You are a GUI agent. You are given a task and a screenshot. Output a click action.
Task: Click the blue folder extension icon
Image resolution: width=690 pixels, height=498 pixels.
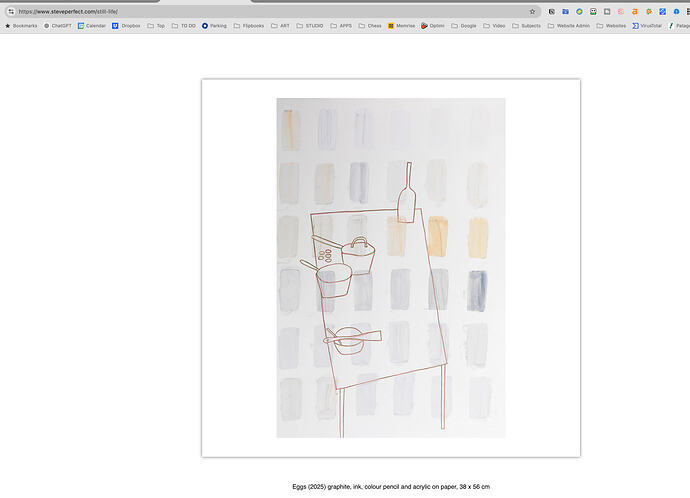(x=565, y=12)
